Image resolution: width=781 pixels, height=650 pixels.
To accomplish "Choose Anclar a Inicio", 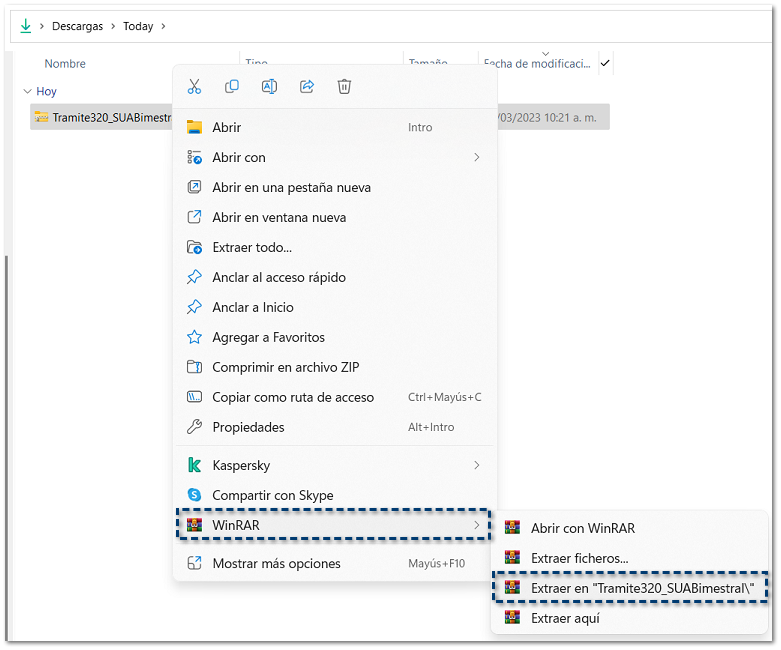I will 335,307.
